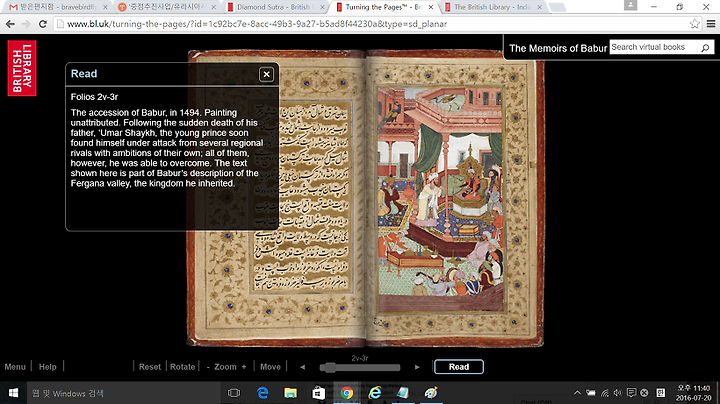Activate the Move tool
Viewport: 720px width, 404px height.
click(x=270, y=367)
